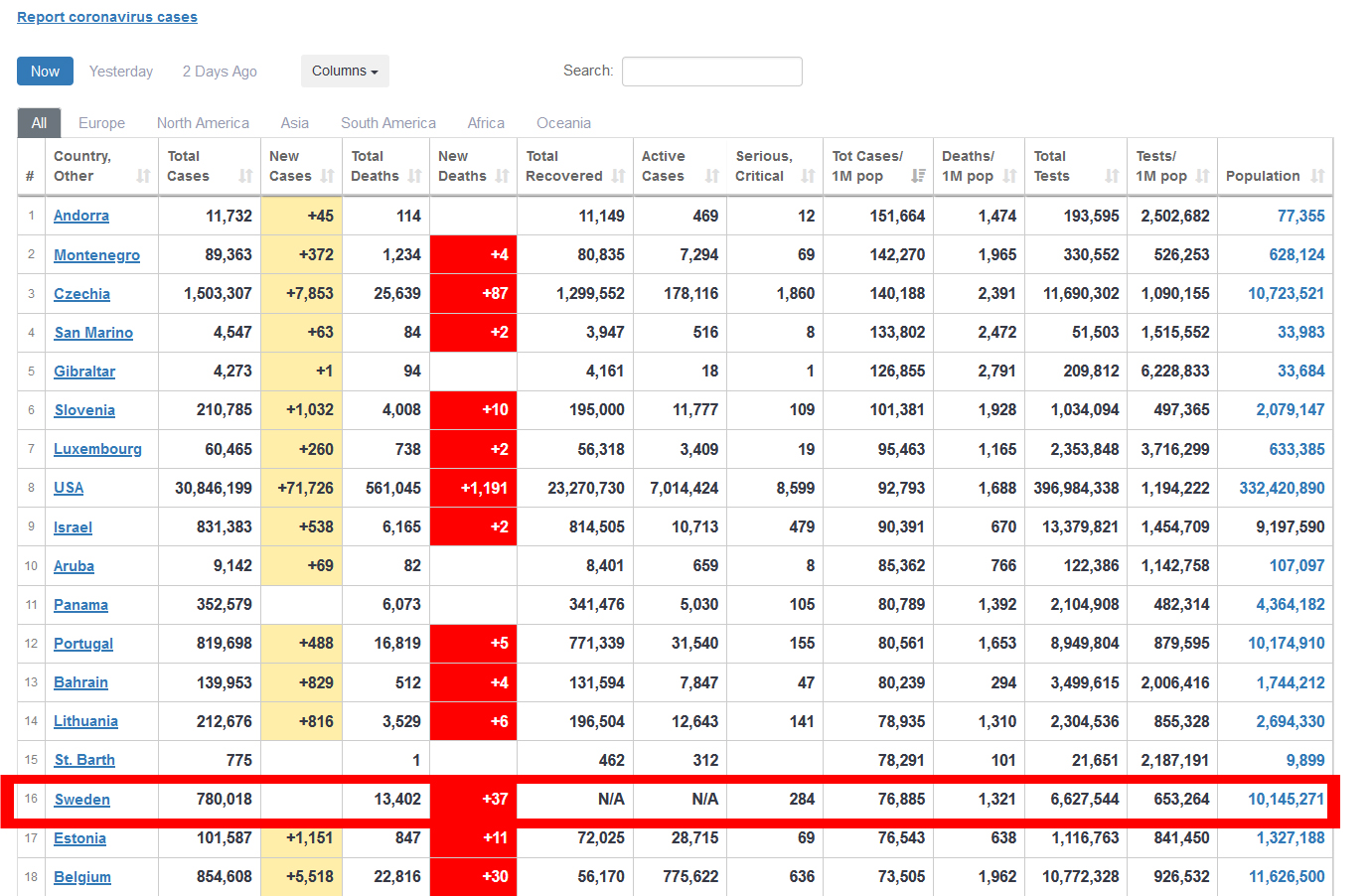The height and width of the screenshot is (896, 1372).
Task: Select USA total cases 30,846,199 cell
Action: [210, 488]
